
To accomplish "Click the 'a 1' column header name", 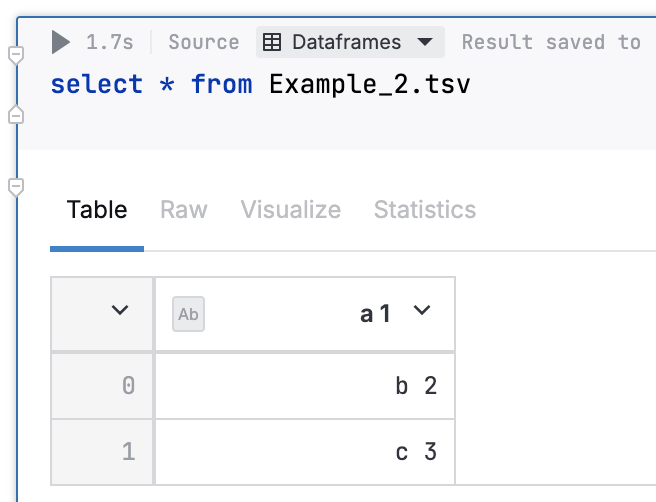I will tap(375, 314).
